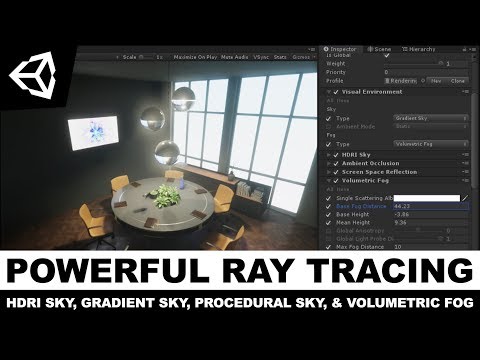Viewport: 480px width, 360px height.
Task: Toggle Mute Audio in Game view
Action: pos(235,57)
